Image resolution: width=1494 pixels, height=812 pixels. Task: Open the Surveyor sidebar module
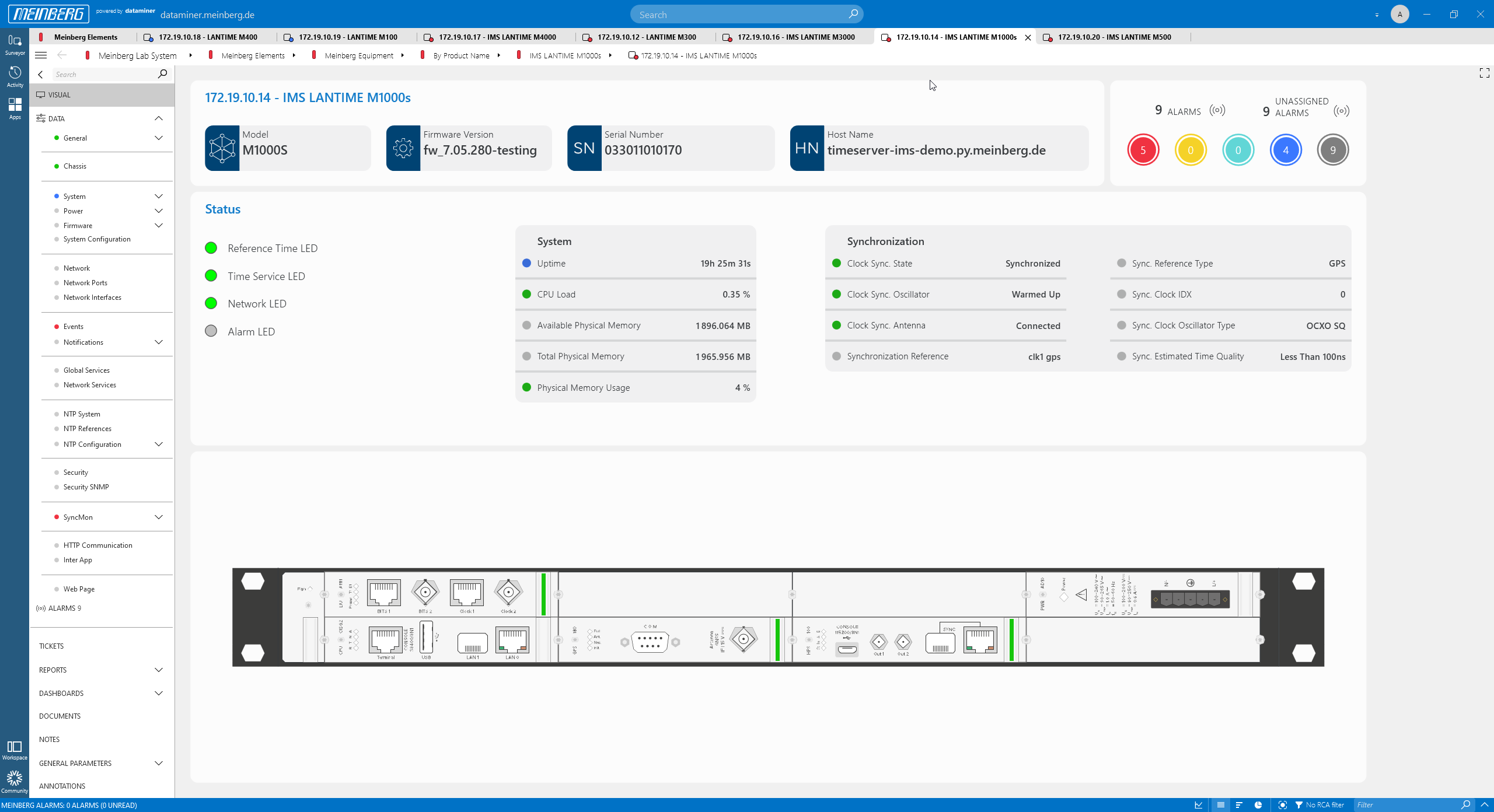click(x=15, y=44)
